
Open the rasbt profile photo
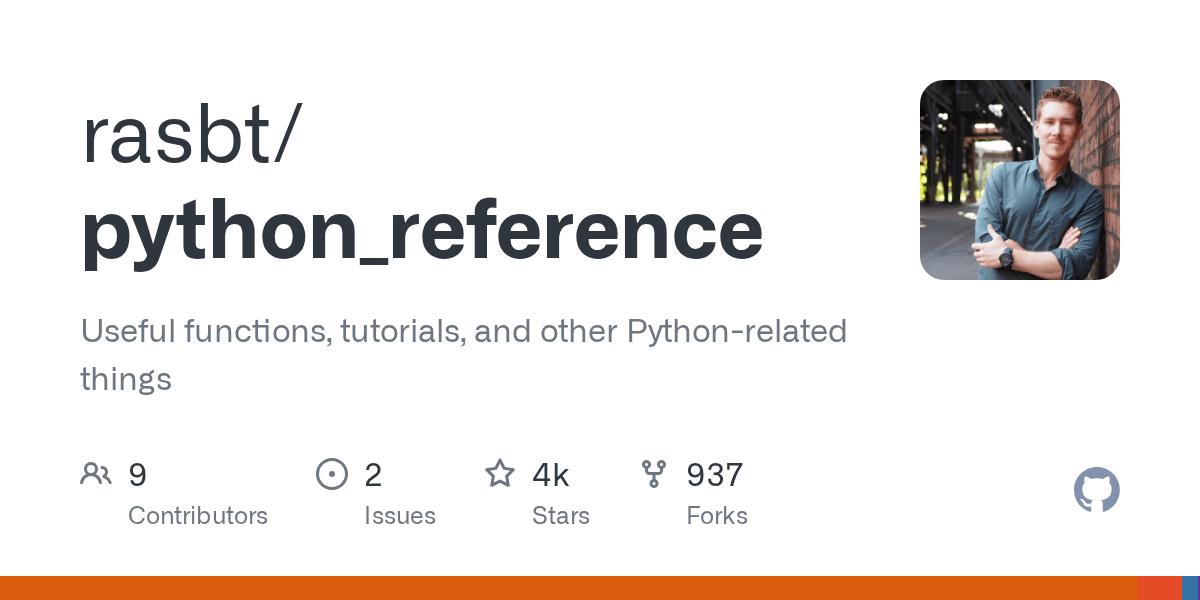pos(1019,180)
